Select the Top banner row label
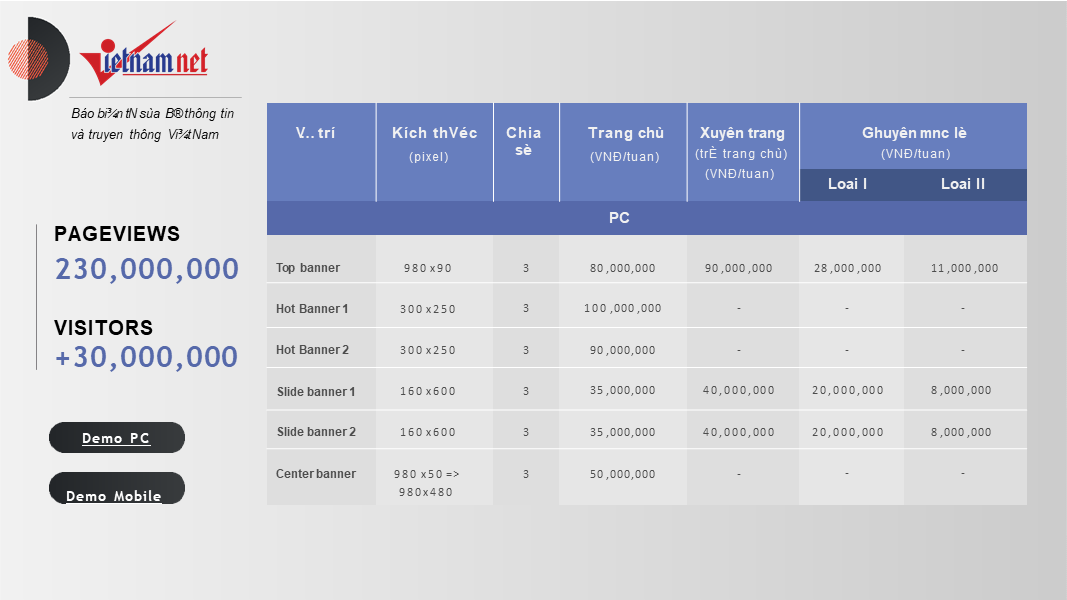Viewport: 1067px width, 600px height. pyautogui.click(x=308, y=268)
